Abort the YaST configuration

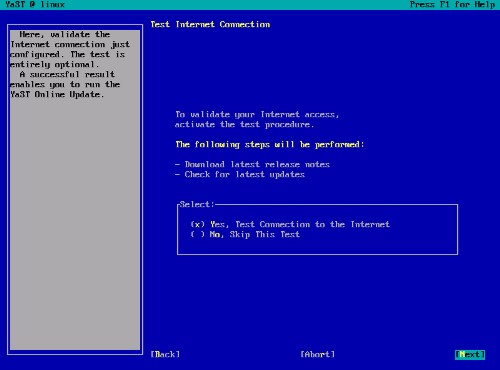point(318,354)
